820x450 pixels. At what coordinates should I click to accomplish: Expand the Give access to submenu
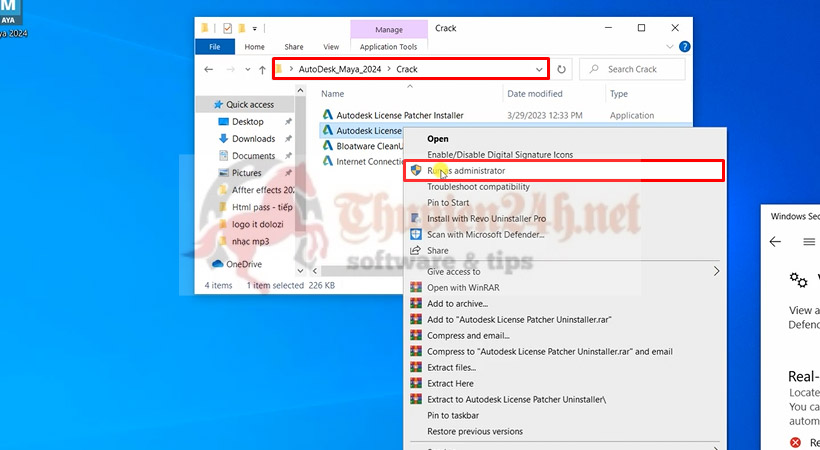coord(716,271)
